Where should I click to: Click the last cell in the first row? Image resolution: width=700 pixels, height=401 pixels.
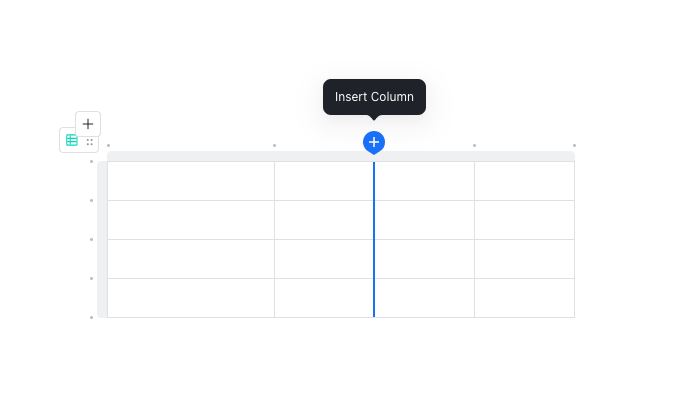524,181
